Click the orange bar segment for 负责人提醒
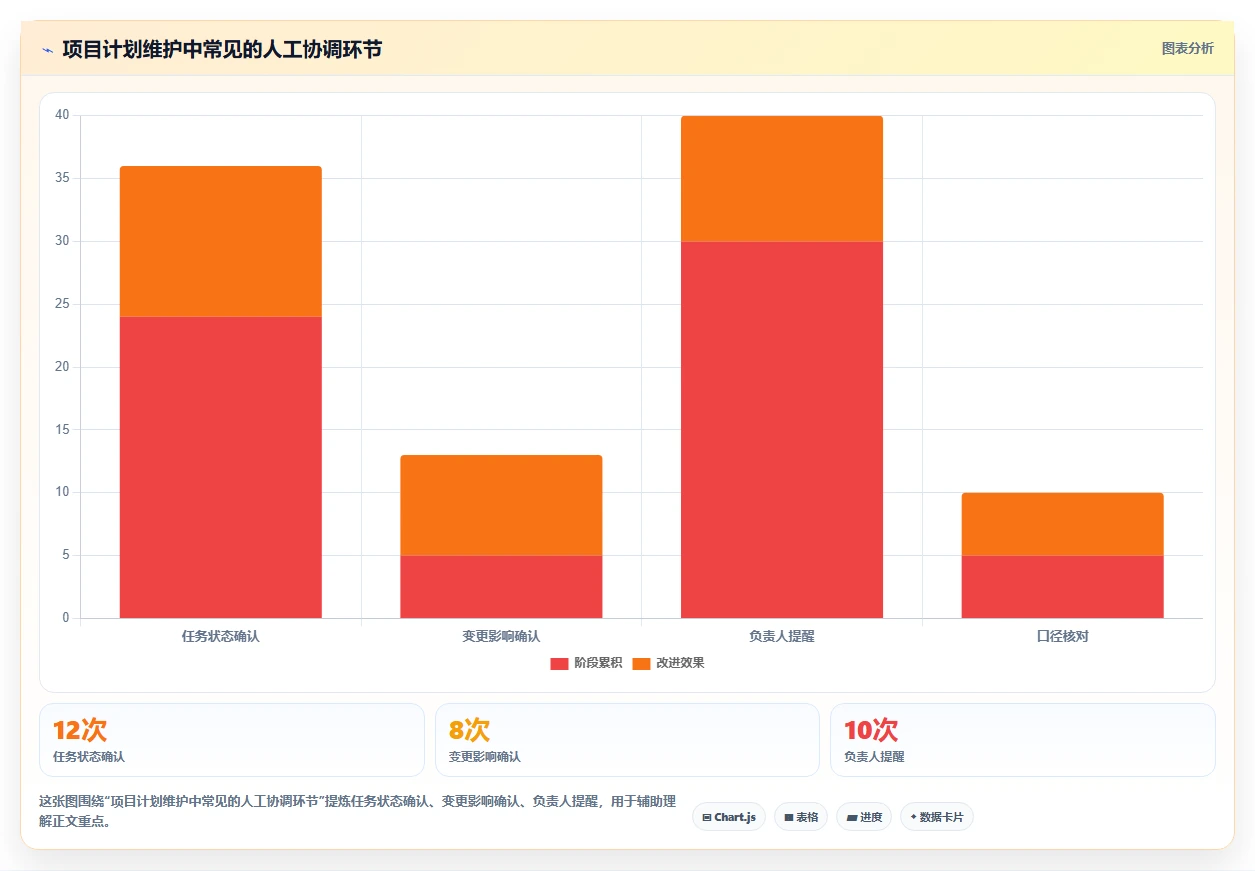 tap(782, 178)
